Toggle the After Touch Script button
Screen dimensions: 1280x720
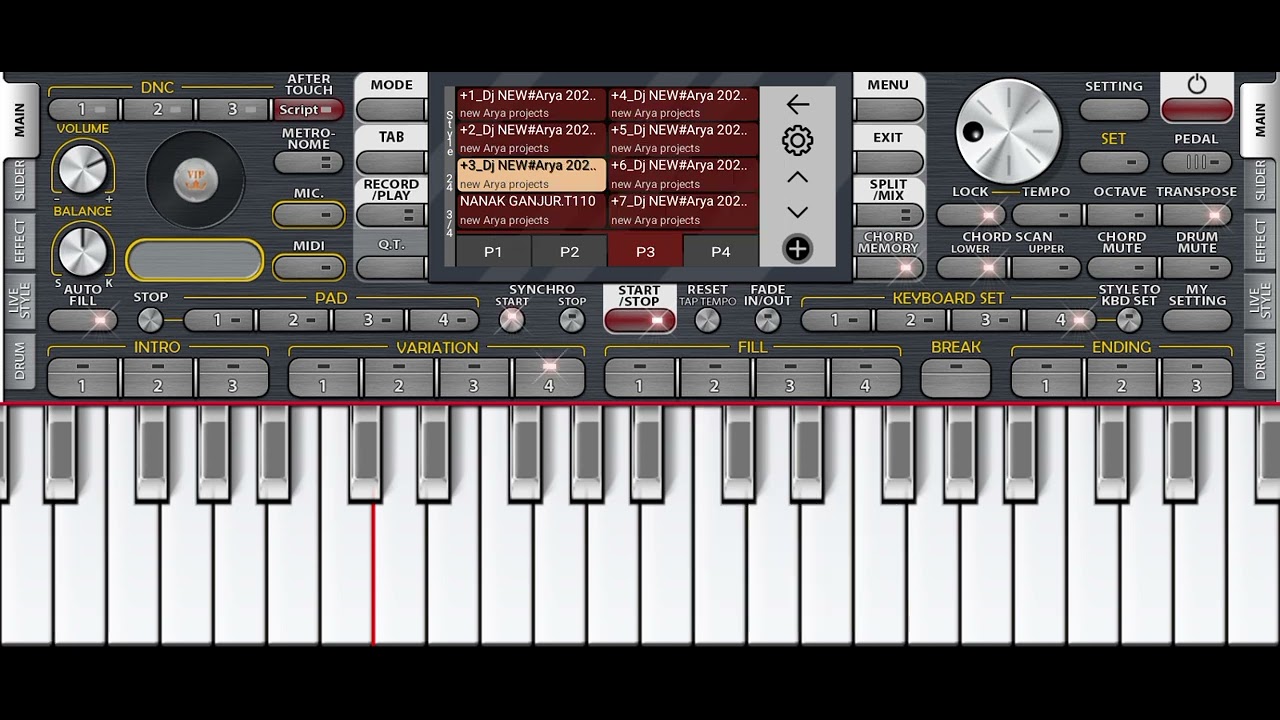[308, 110]
